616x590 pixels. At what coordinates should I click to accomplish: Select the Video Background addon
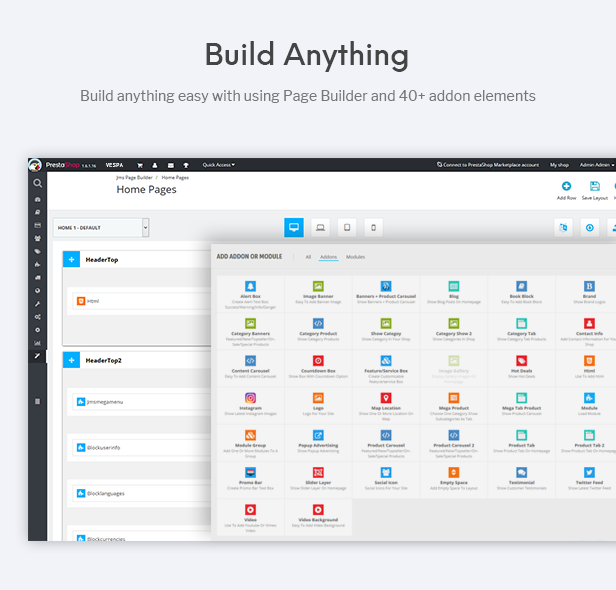[318, 518]
